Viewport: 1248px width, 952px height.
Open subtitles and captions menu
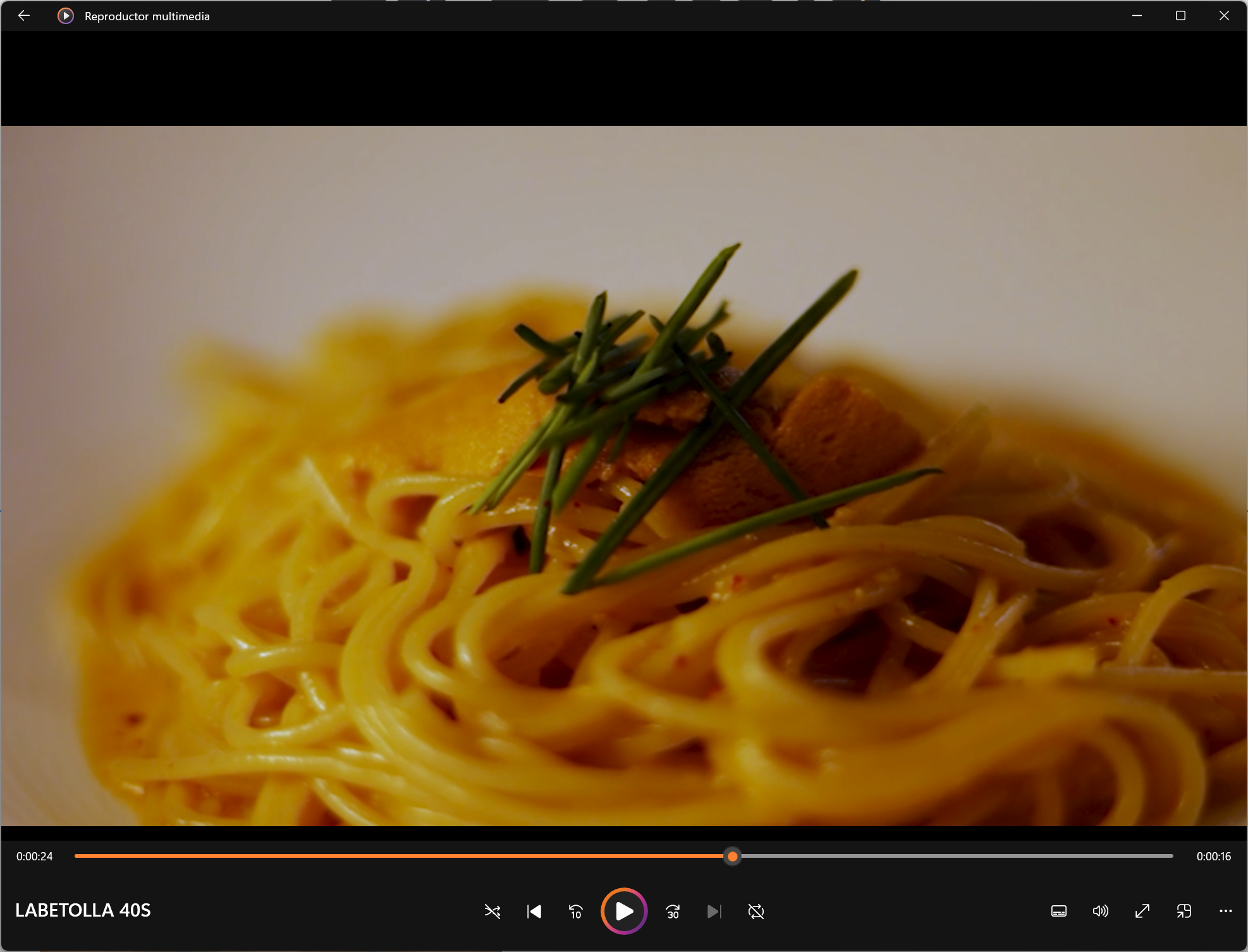click(x=1059, y=911)
